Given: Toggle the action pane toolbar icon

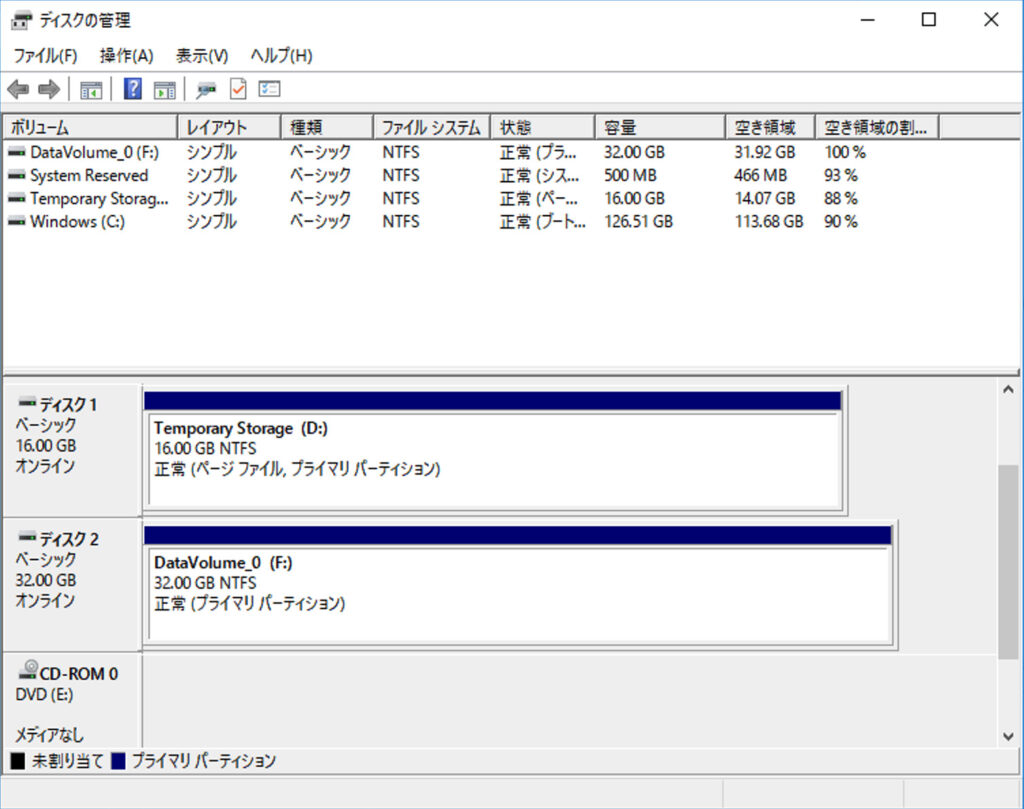Looking at the screenshot, I should coord(165,89).
